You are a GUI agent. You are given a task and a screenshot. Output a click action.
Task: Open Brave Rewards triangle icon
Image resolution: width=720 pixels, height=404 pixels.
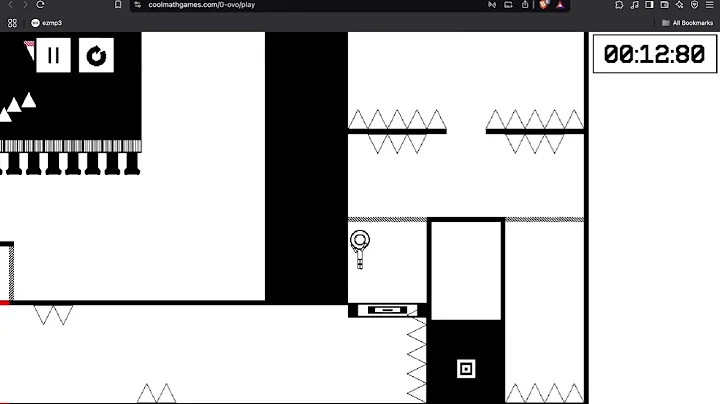point(560,5)
